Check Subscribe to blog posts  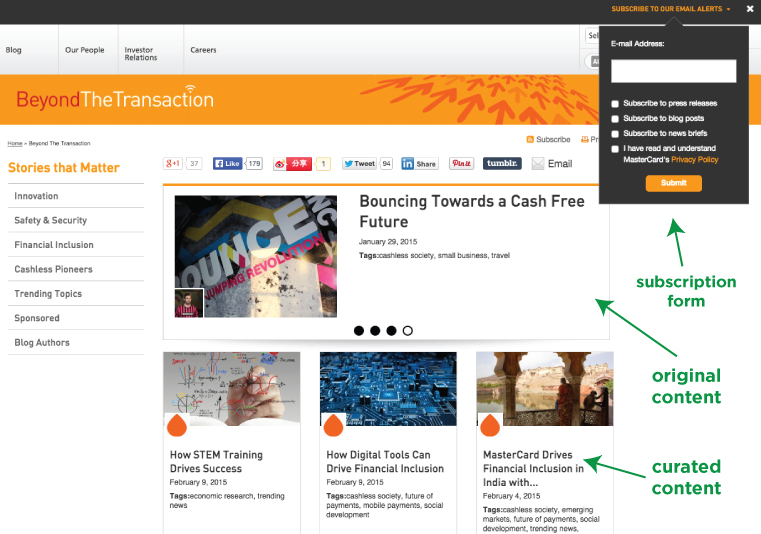(615, 119)
